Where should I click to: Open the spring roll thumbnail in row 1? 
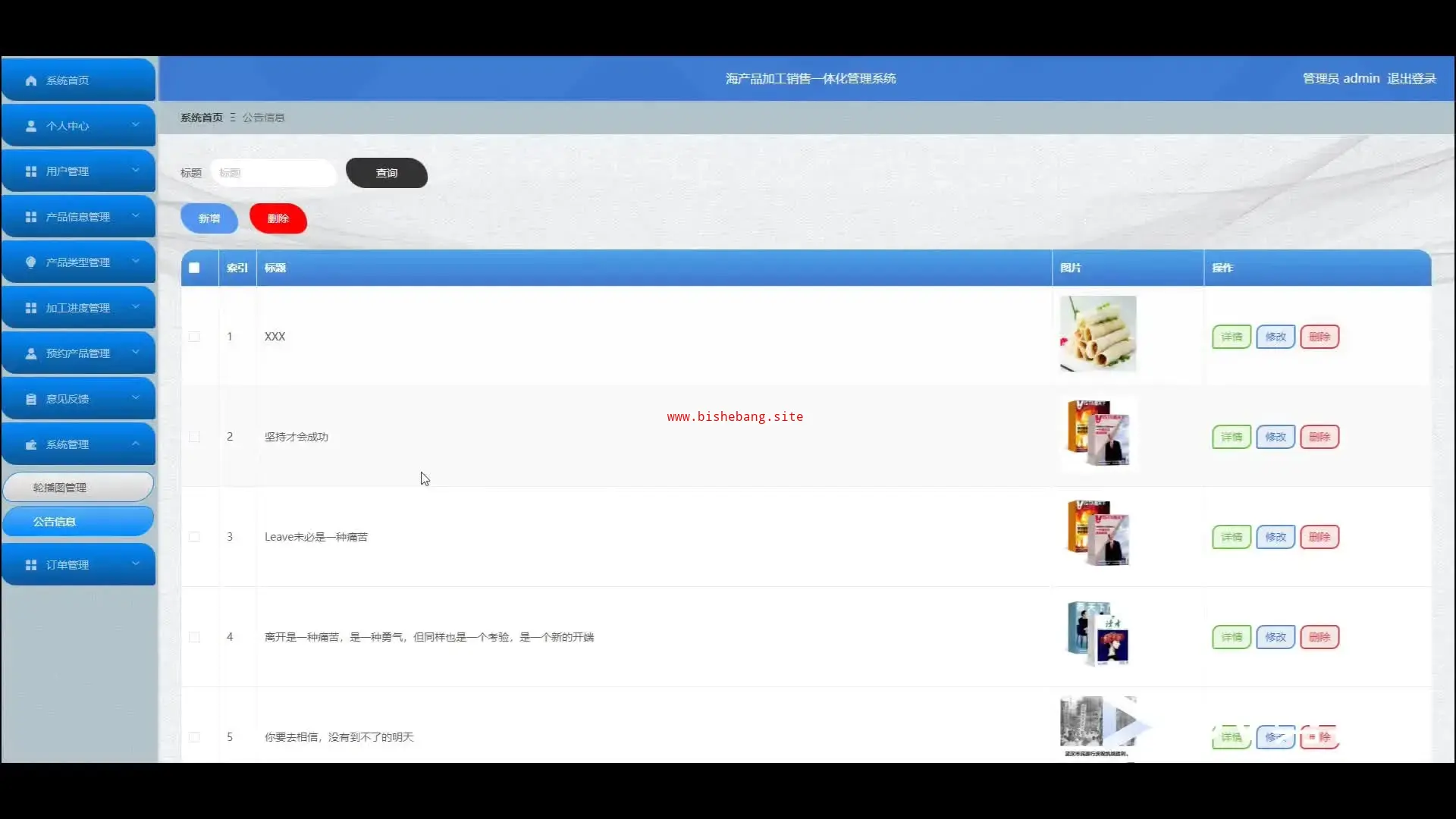1097,334
